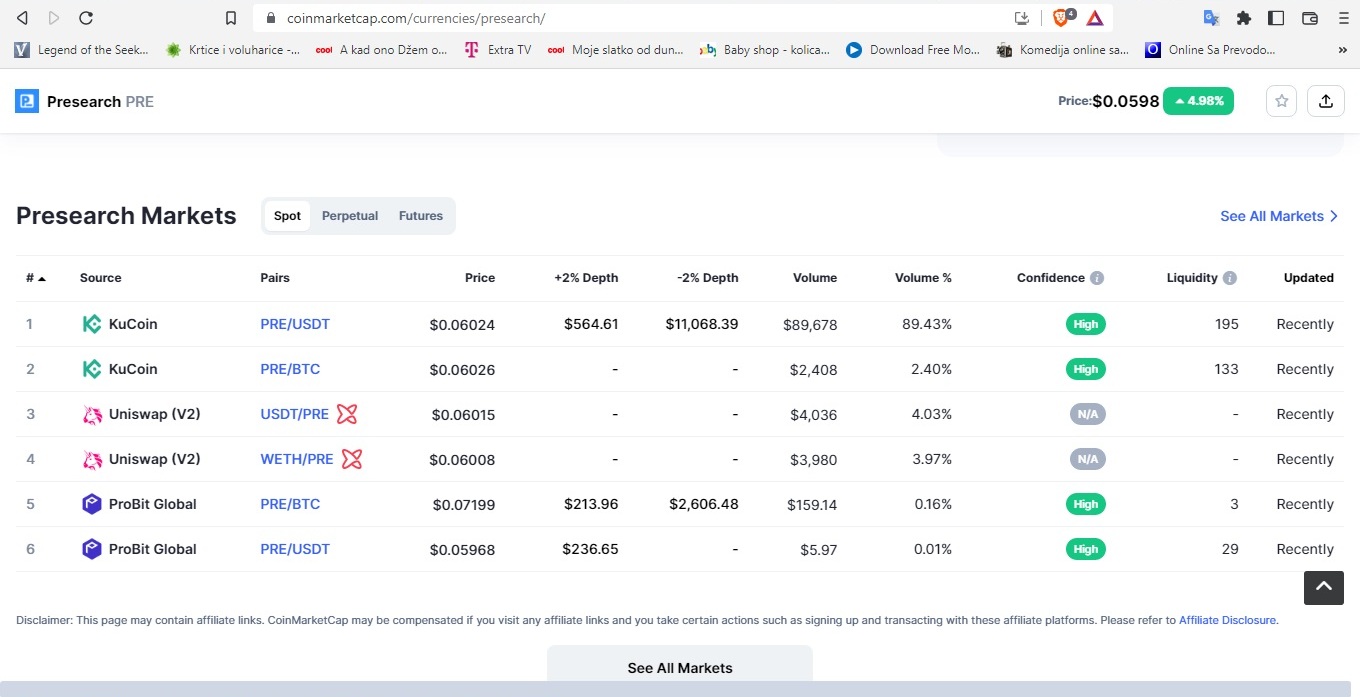The image size is (1360, 697).
Task: Expand hidden bookmarks with the double chevron
Action: pyautogui.click(x=1342, y=49)
